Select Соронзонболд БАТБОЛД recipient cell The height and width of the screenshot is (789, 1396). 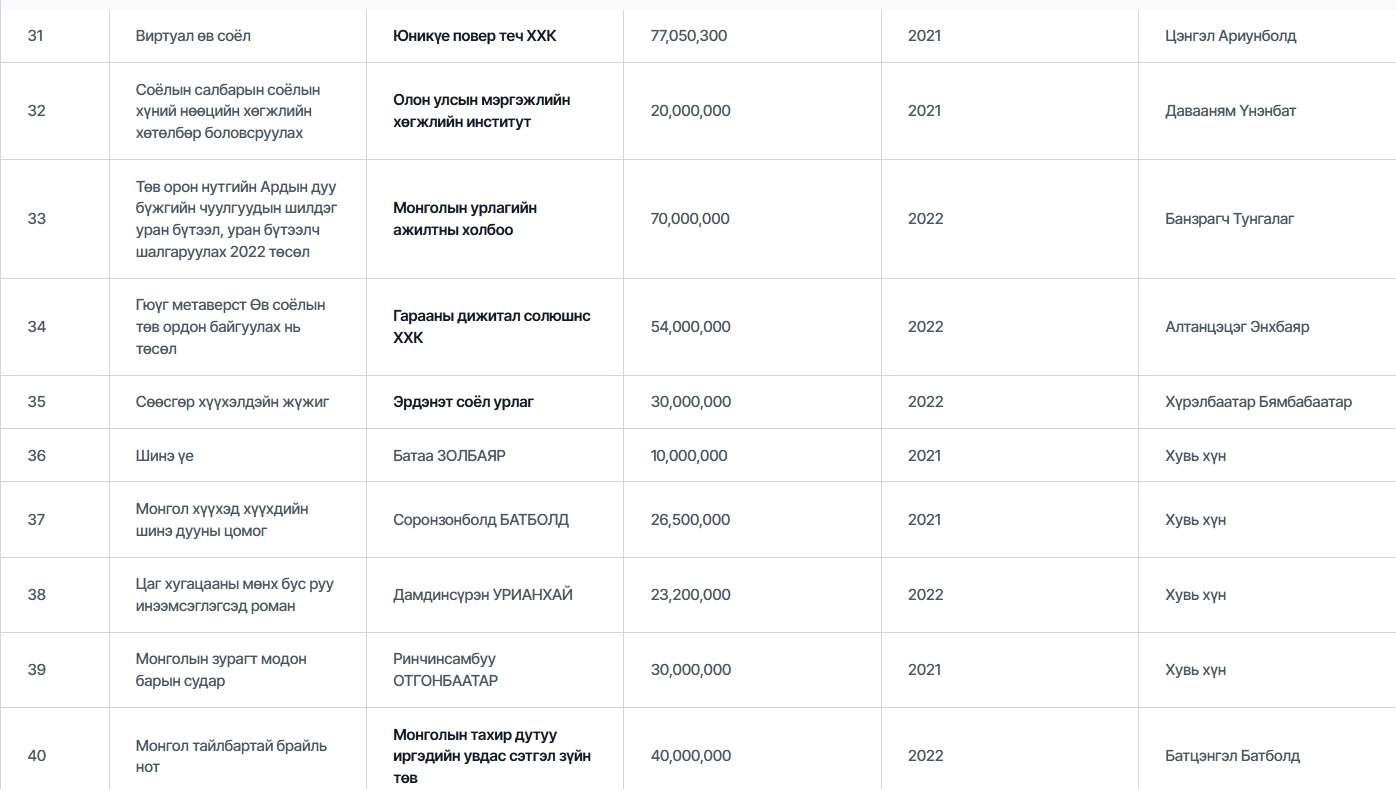(x=481, y=520)
